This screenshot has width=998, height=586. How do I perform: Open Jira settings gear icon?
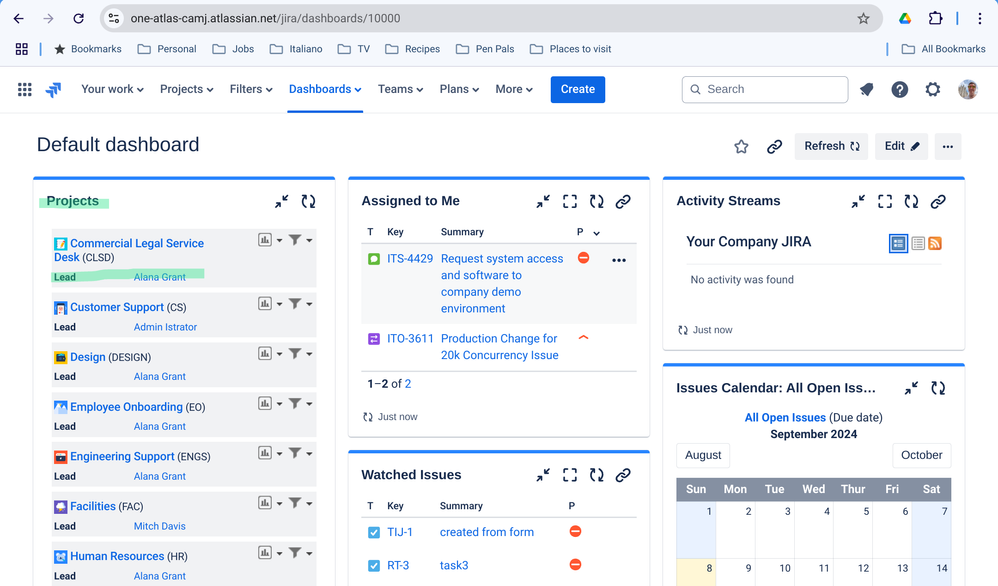[932, 90]
